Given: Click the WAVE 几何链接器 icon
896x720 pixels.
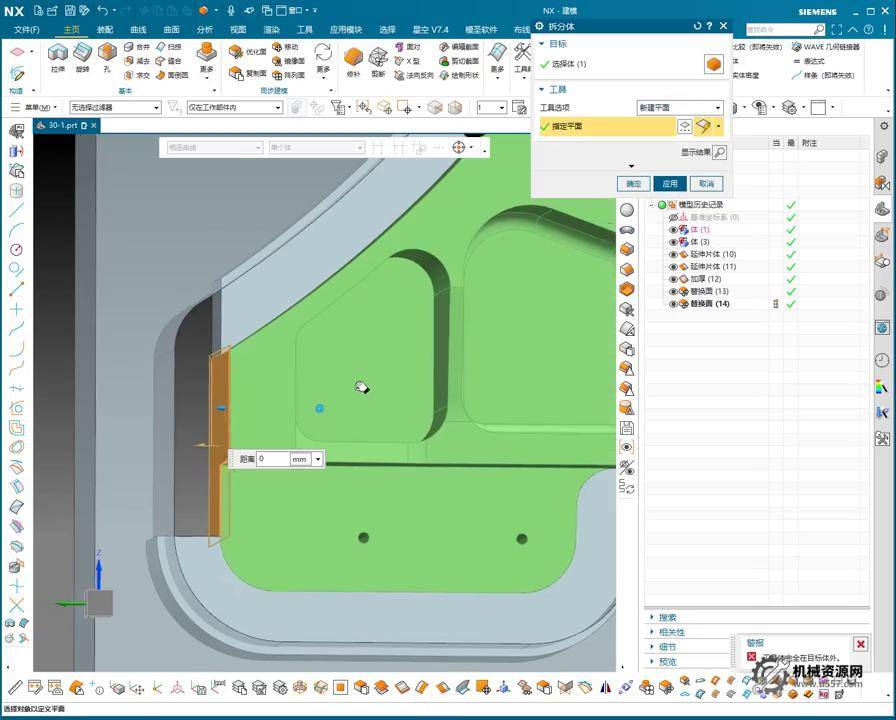Looking at the screenshot, I should click(796, 47).
